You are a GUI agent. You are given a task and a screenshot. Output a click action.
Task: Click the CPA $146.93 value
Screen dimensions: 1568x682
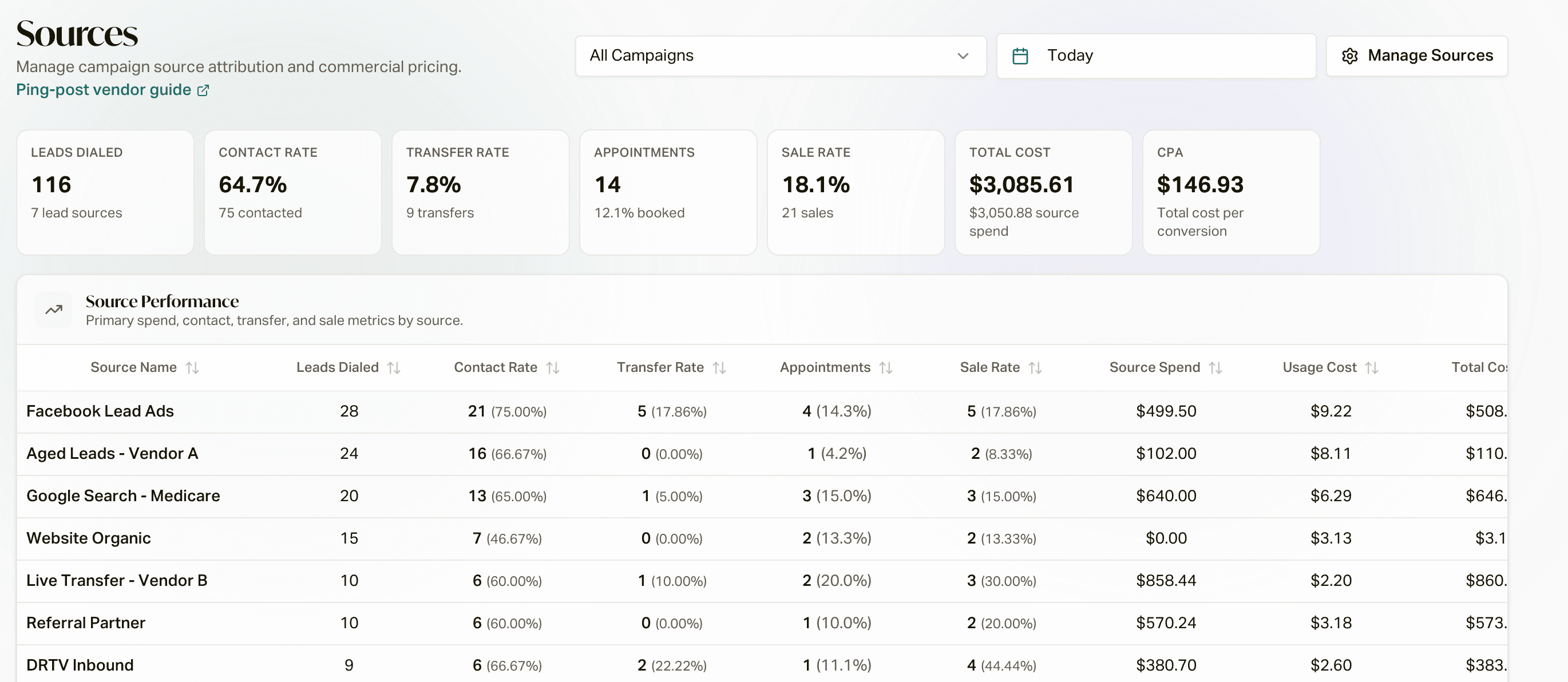click(x=1199, y=184)
